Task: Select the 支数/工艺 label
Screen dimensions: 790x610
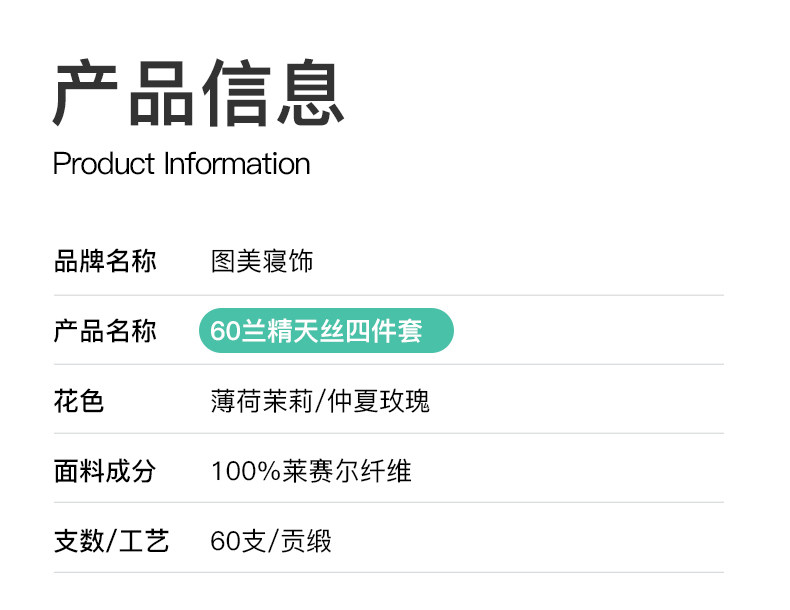Action: click(111, 541)
